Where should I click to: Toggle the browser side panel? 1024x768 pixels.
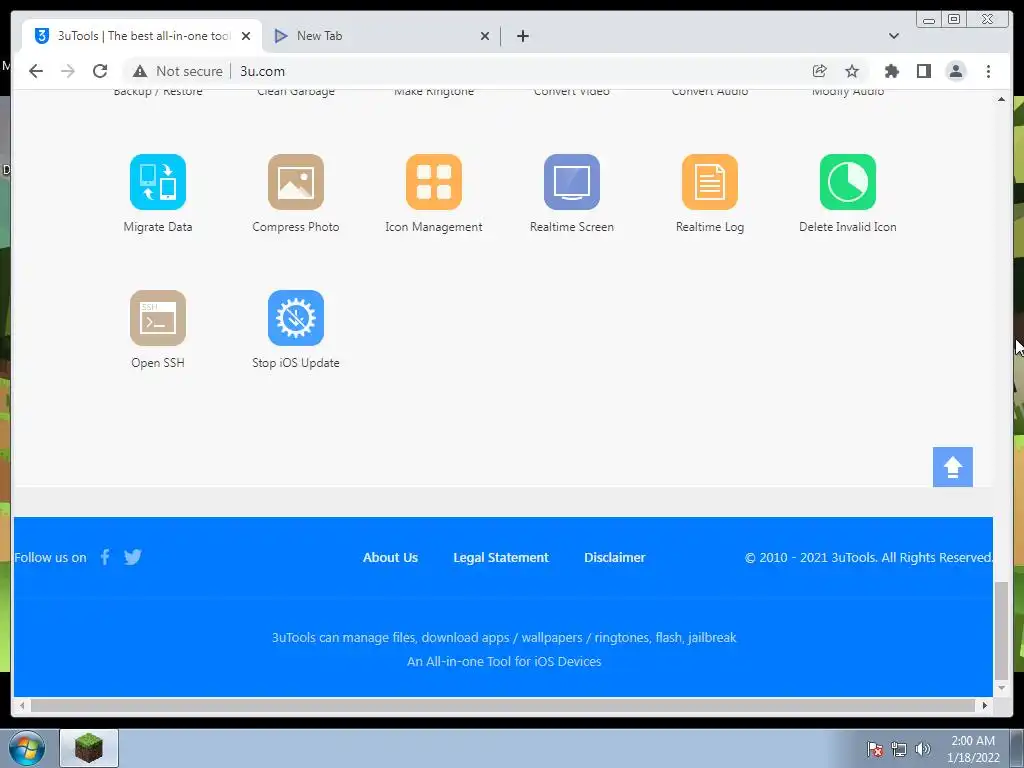point(923,71)
